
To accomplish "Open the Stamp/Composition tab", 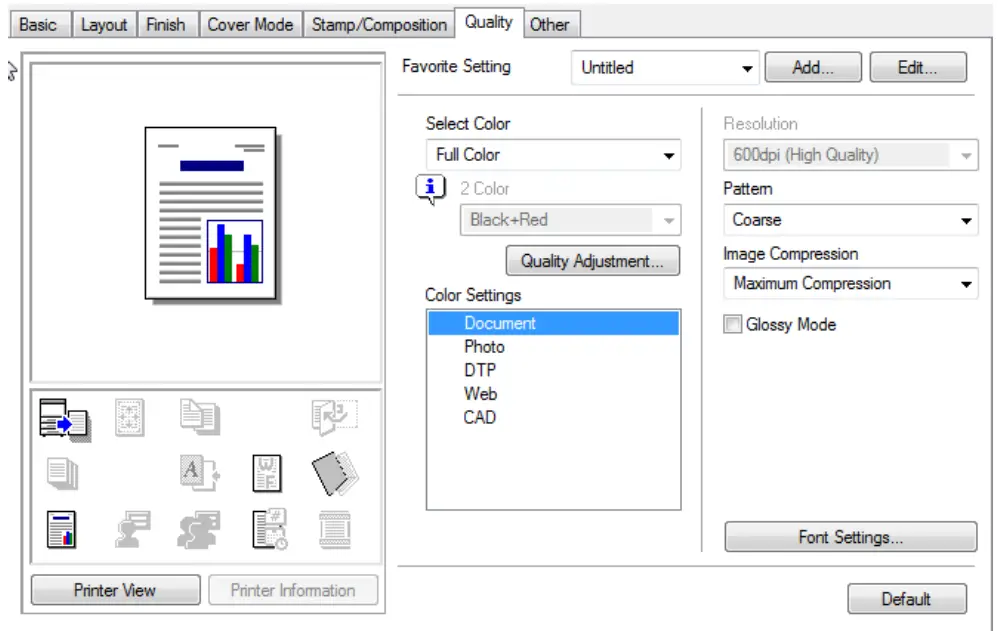I will pos(379,24).
